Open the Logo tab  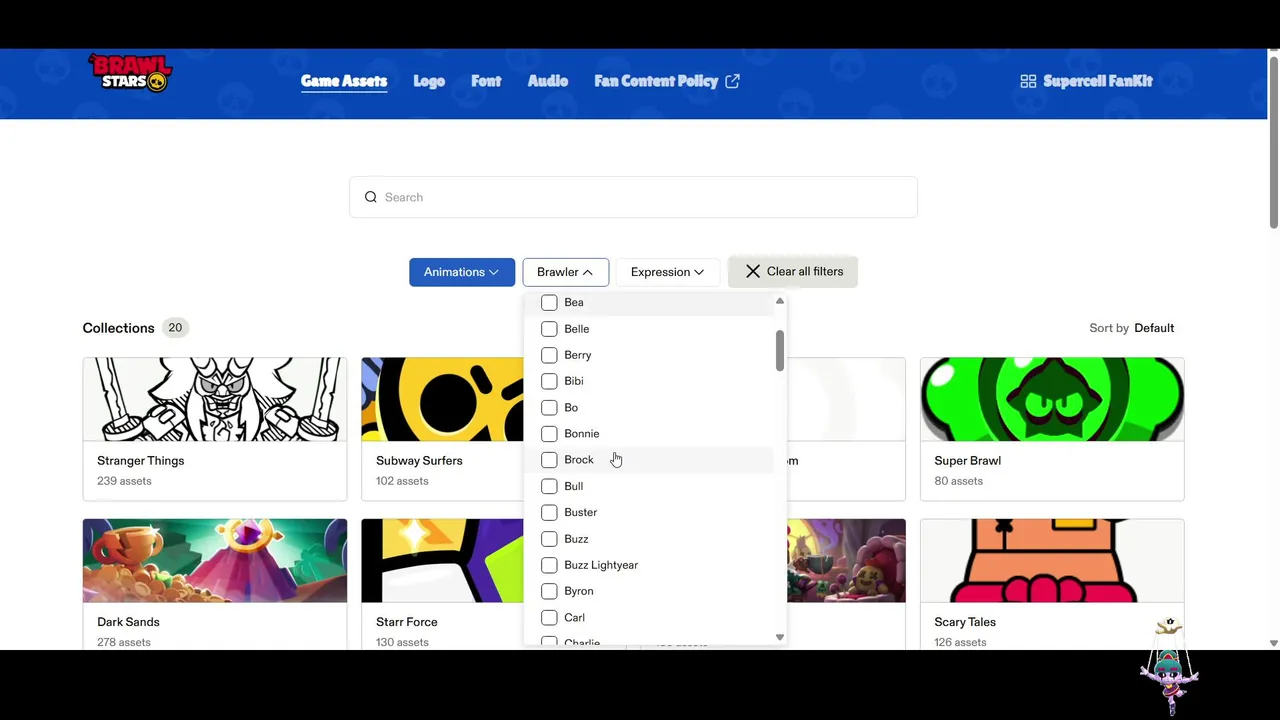pos(429,81)
